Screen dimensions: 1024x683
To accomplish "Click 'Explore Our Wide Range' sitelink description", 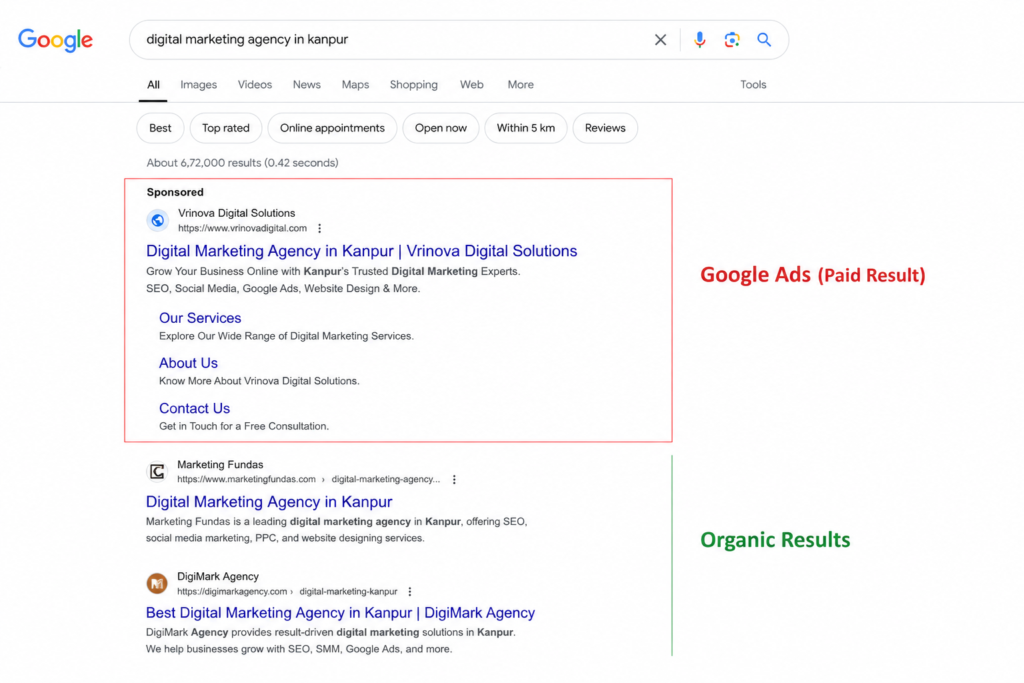I will (x=286, y=336).
